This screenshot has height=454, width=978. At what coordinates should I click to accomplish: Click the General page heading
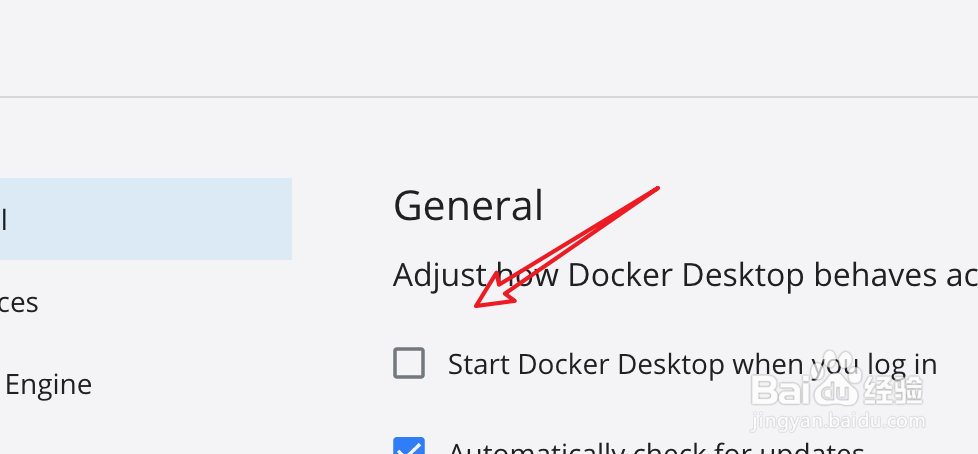pos(468,206)
